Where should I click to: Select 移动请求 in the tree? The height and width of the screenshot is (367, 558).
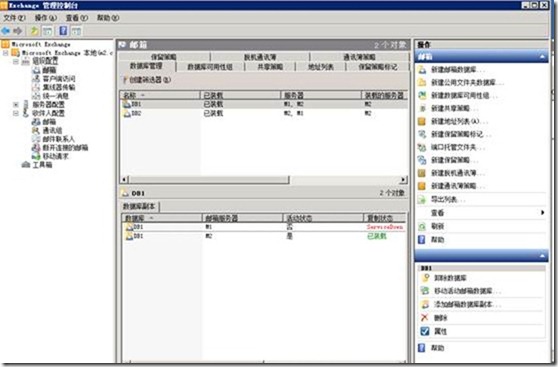[x=55, y=156]
